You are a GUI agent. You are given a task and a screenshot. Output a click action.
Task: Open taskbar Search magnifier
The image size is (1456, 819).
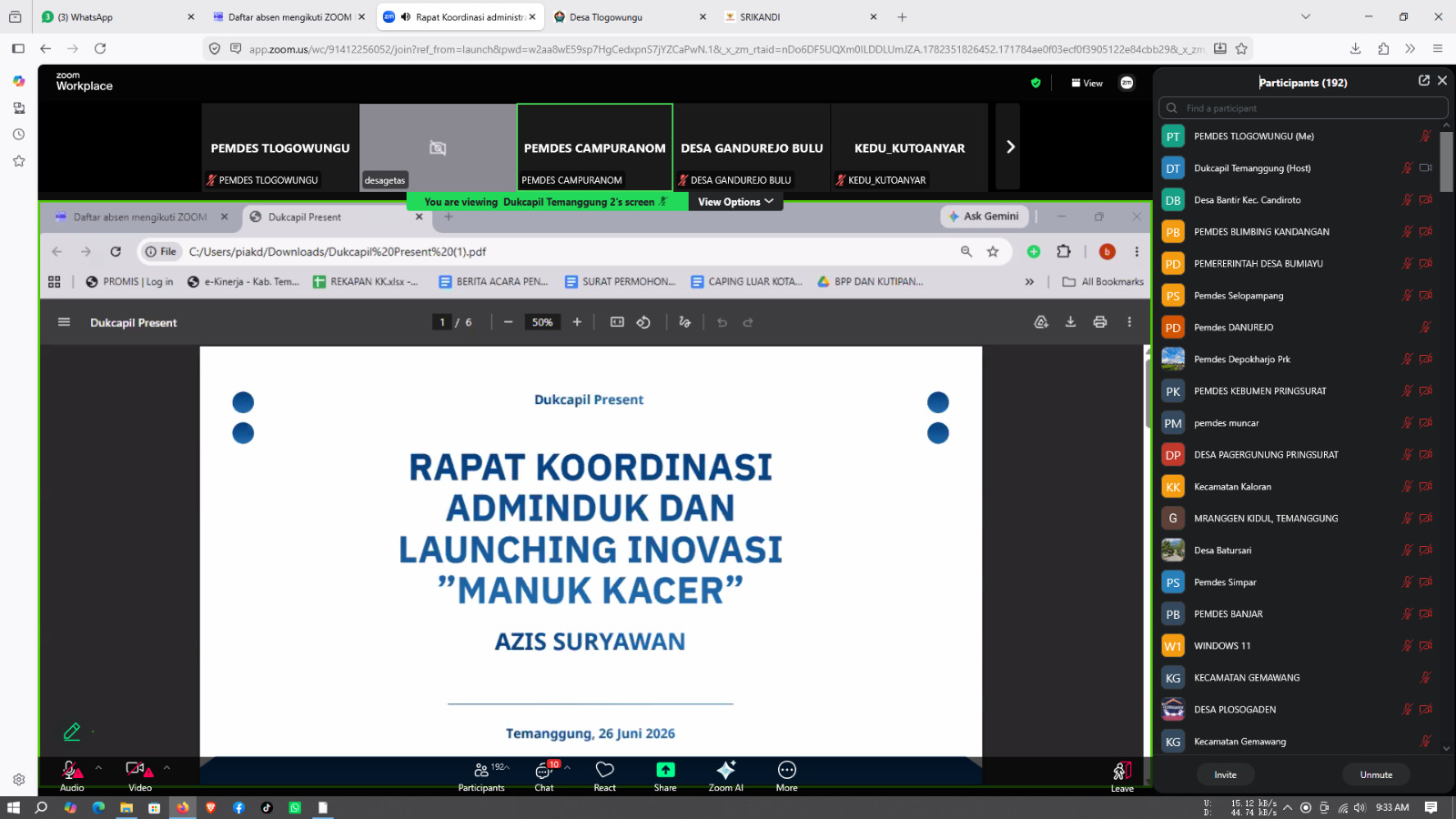pos(41,807)
